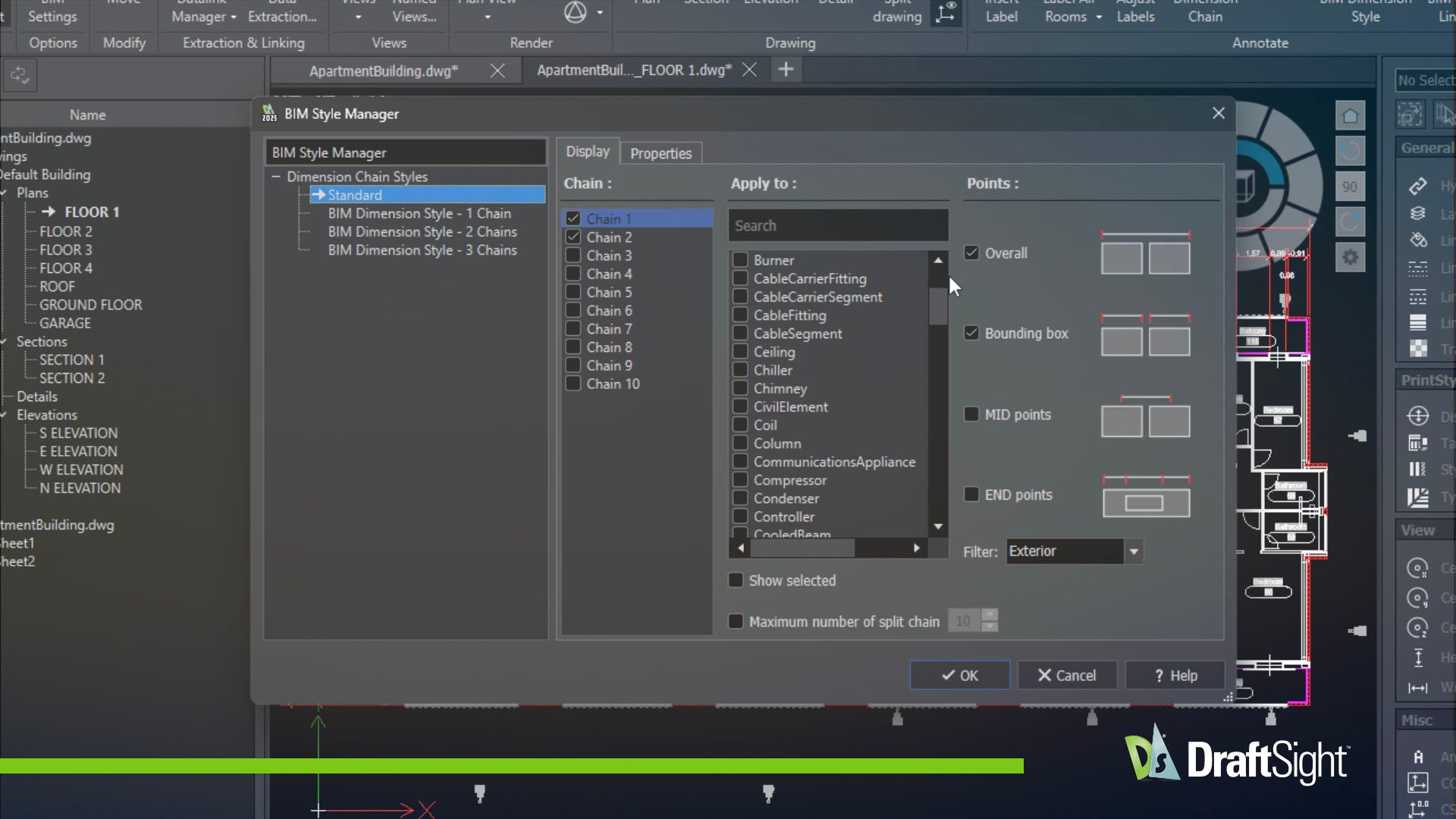The height and width of the screenshot is (819, 1456).
Task: Click the Help button
Action: pyautogui.click(x=1175, y=675)
